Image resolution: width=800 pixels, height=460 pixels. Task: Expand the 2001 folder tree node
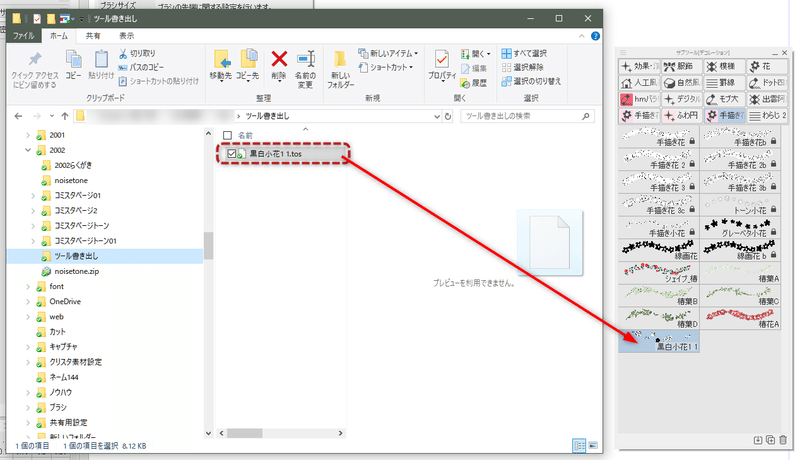[28, 135]
